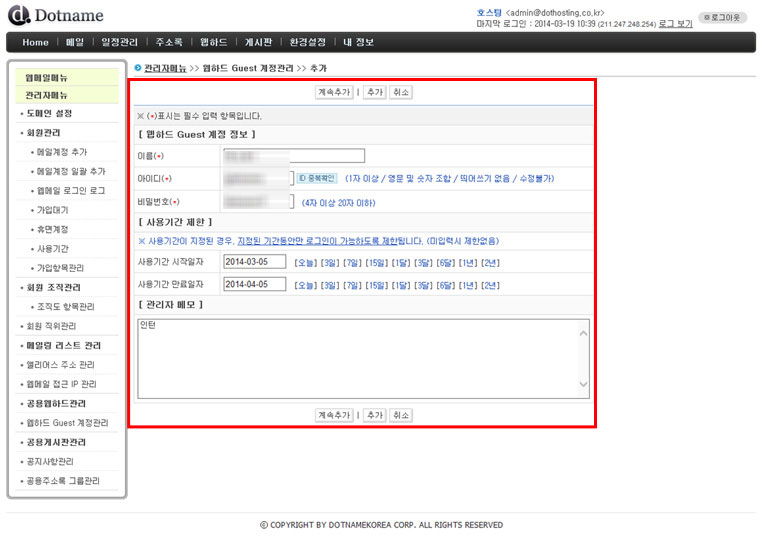Switch to the 웹메일메뉴 sidebar tab
This screenshot has height=536, width=760.
47,77
